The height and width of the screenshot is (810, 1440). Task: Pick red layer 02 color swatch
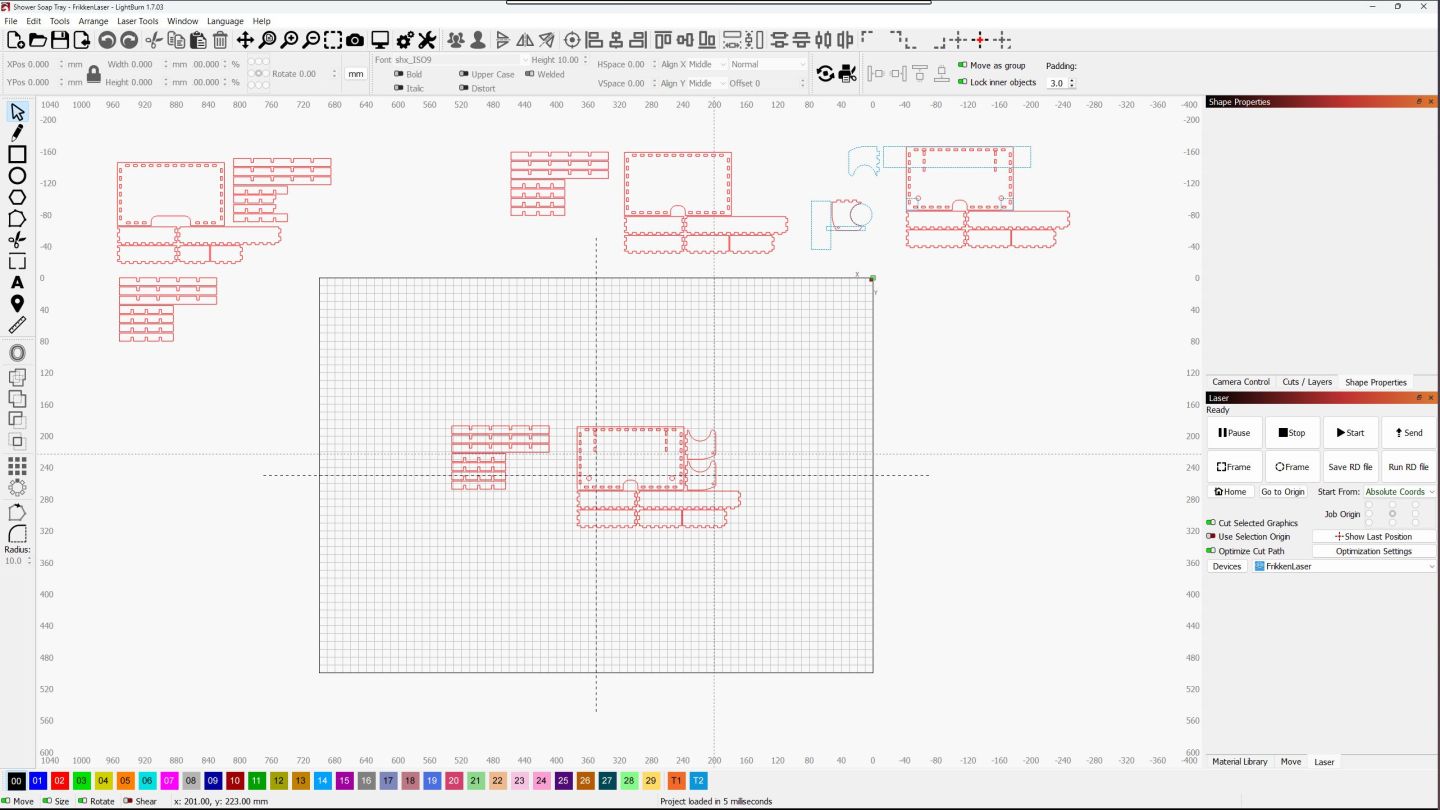60,780
